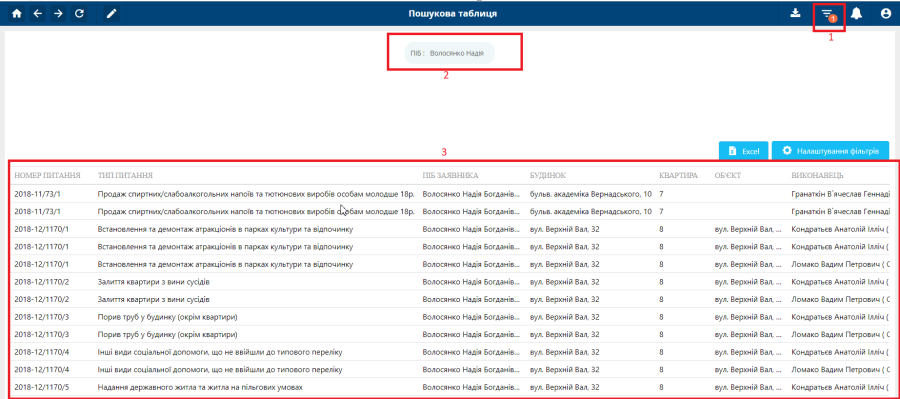Click executor Ломако in the 2018-12/1170/2 row
The height and width of the screenshot is (399, 900).
(x=840, y=300)
